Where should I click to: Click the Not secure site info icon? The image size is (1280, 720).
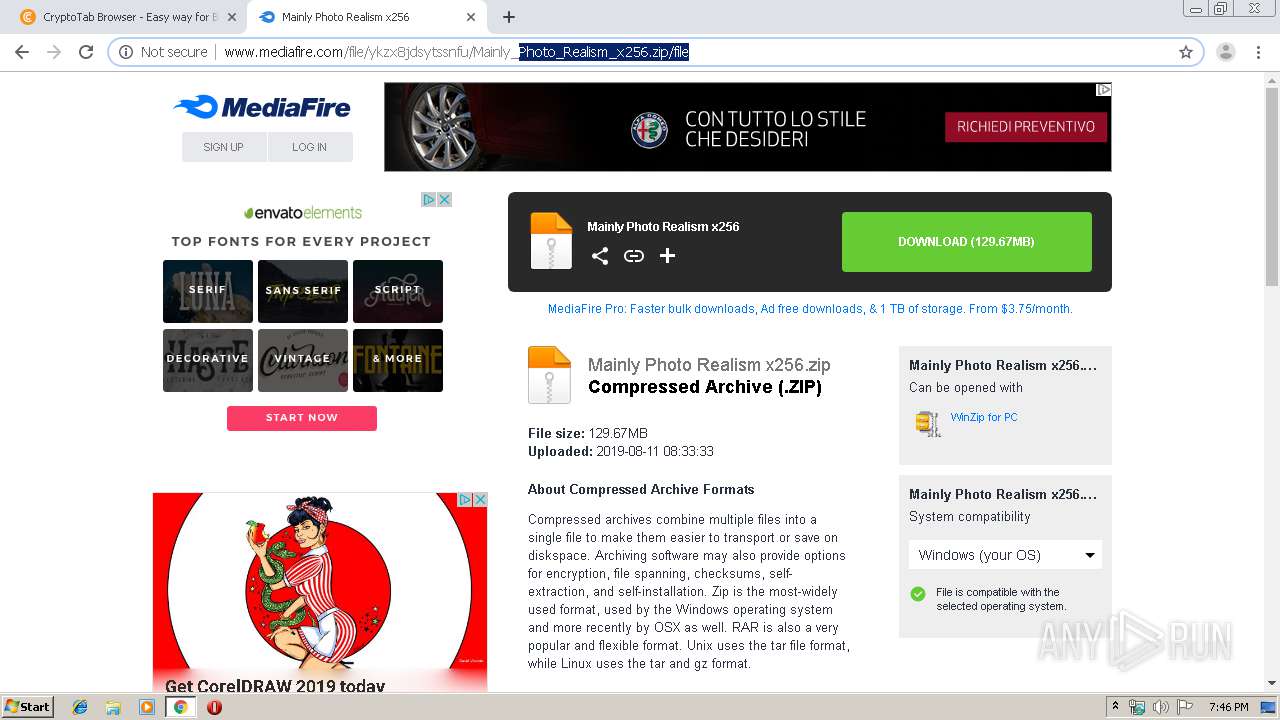[x=126, y=52]
